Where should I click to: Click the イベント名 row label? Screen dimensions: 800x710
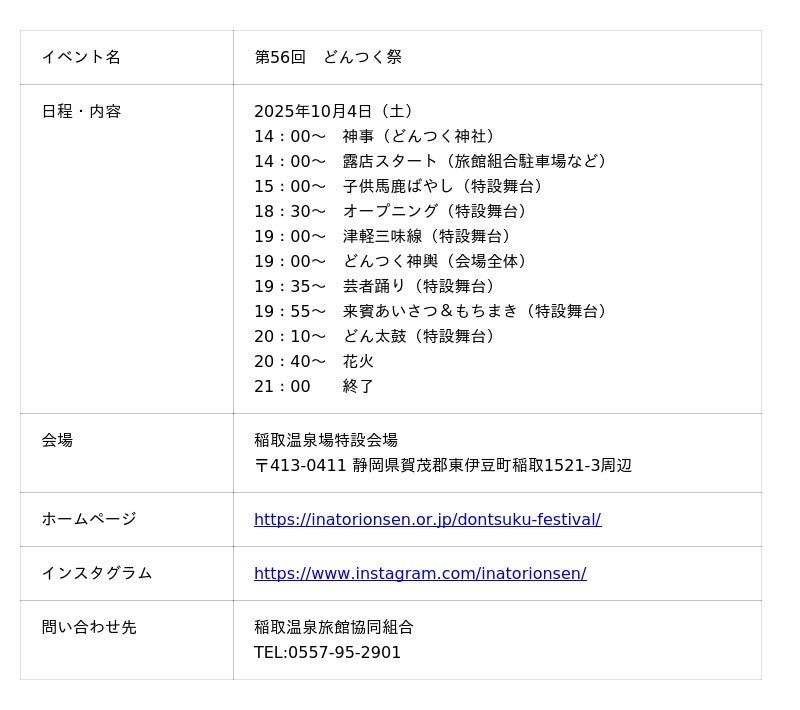click(81, 57)
